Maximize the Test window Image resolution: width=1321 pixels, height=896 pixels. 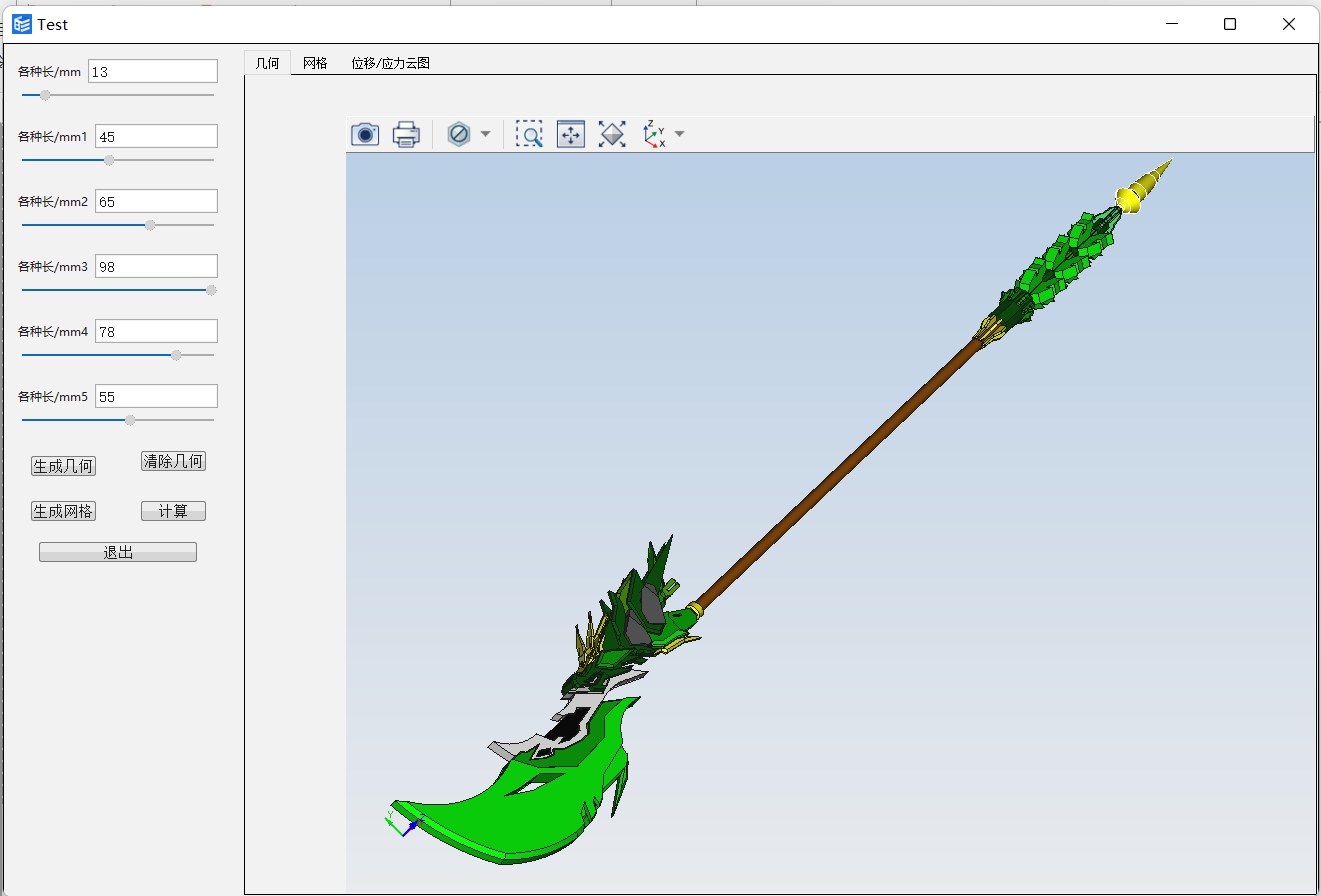click(1230, 24)
